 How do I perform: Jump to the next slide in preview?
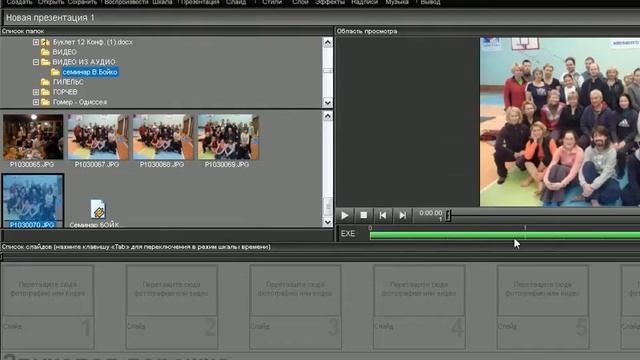pos(402,215)
